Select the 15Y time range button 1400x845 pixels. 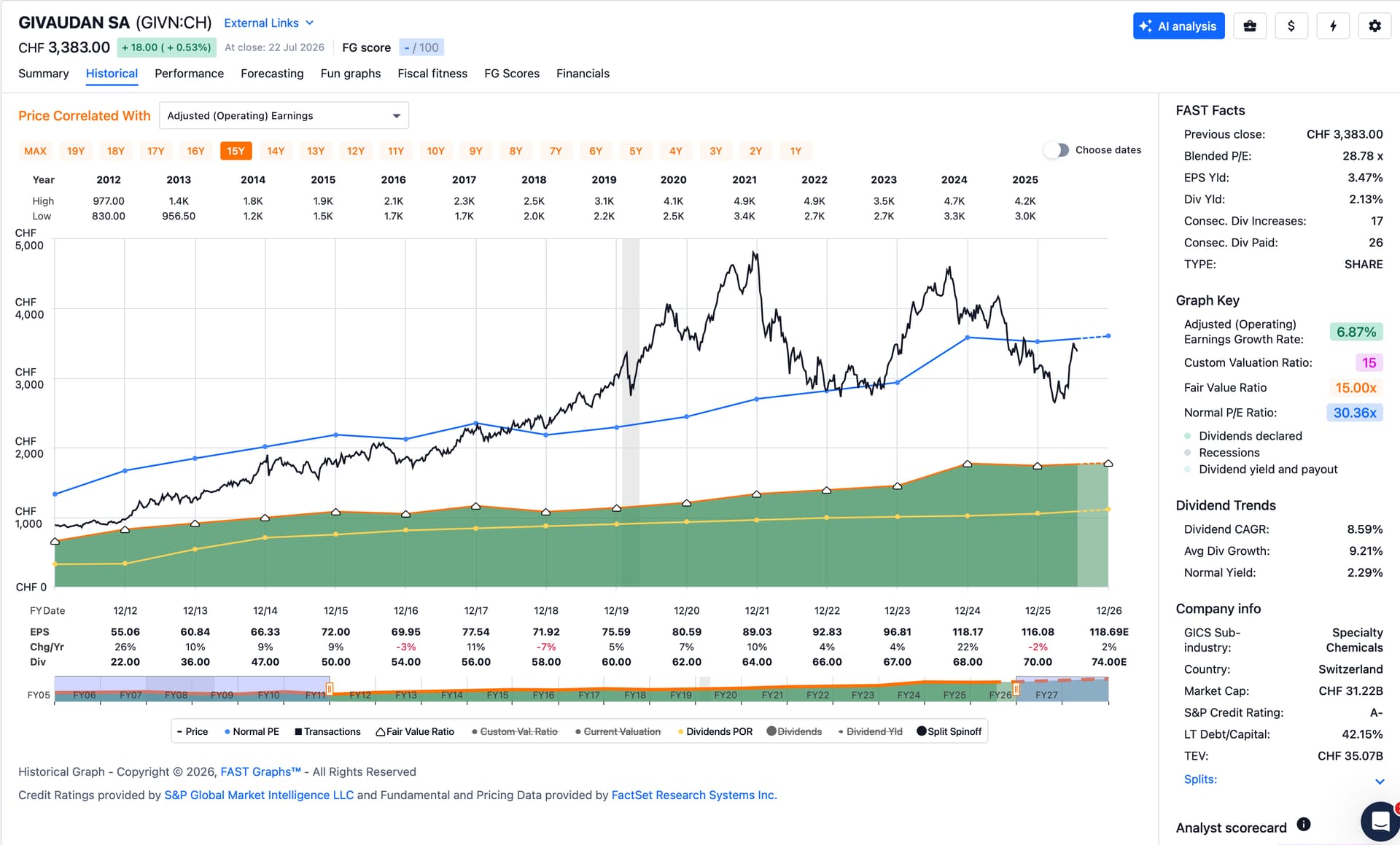coord(236,151)
